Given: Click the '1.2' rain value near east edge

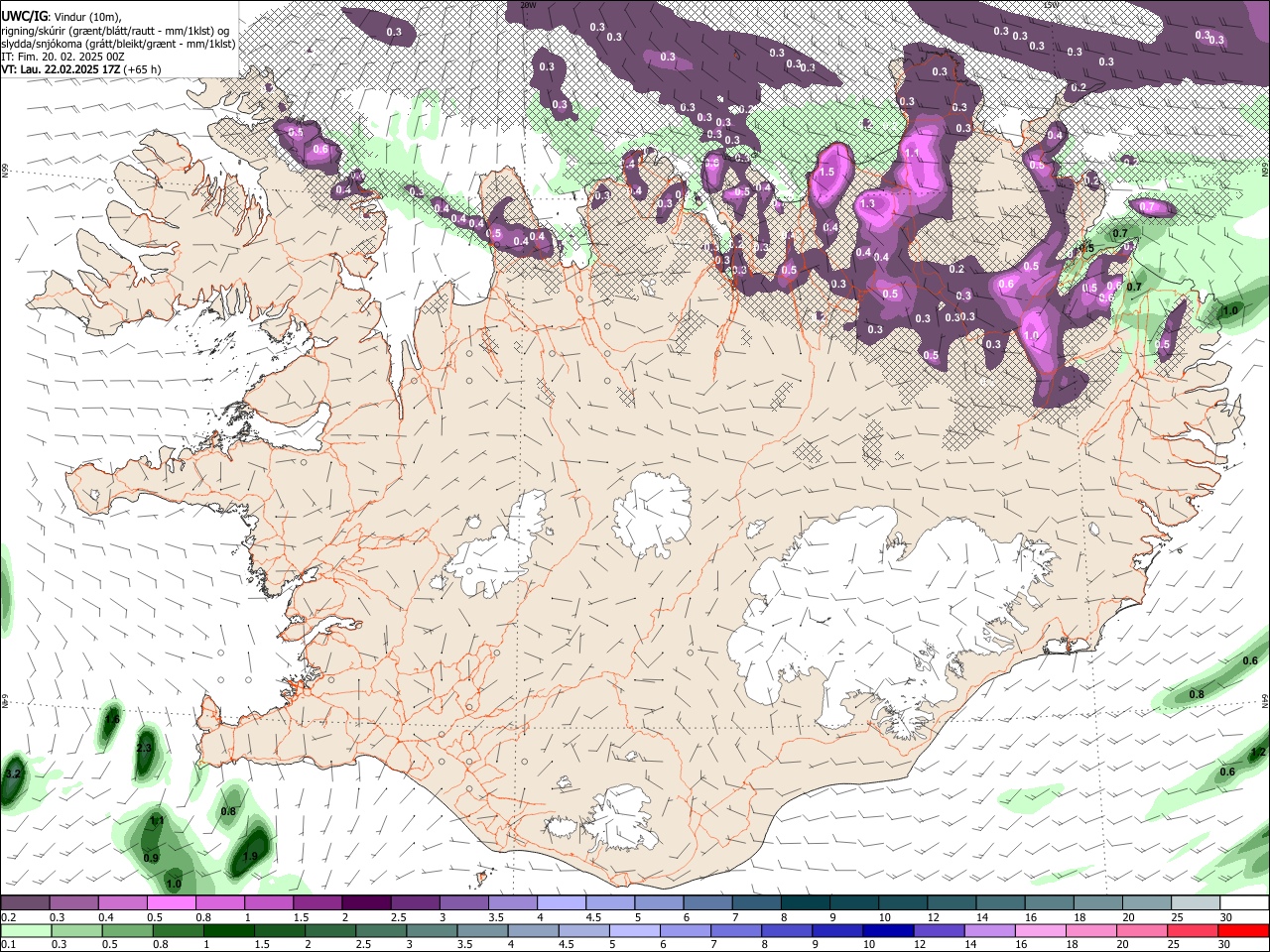Looking at the screenshot, I should click(1257, 753).
